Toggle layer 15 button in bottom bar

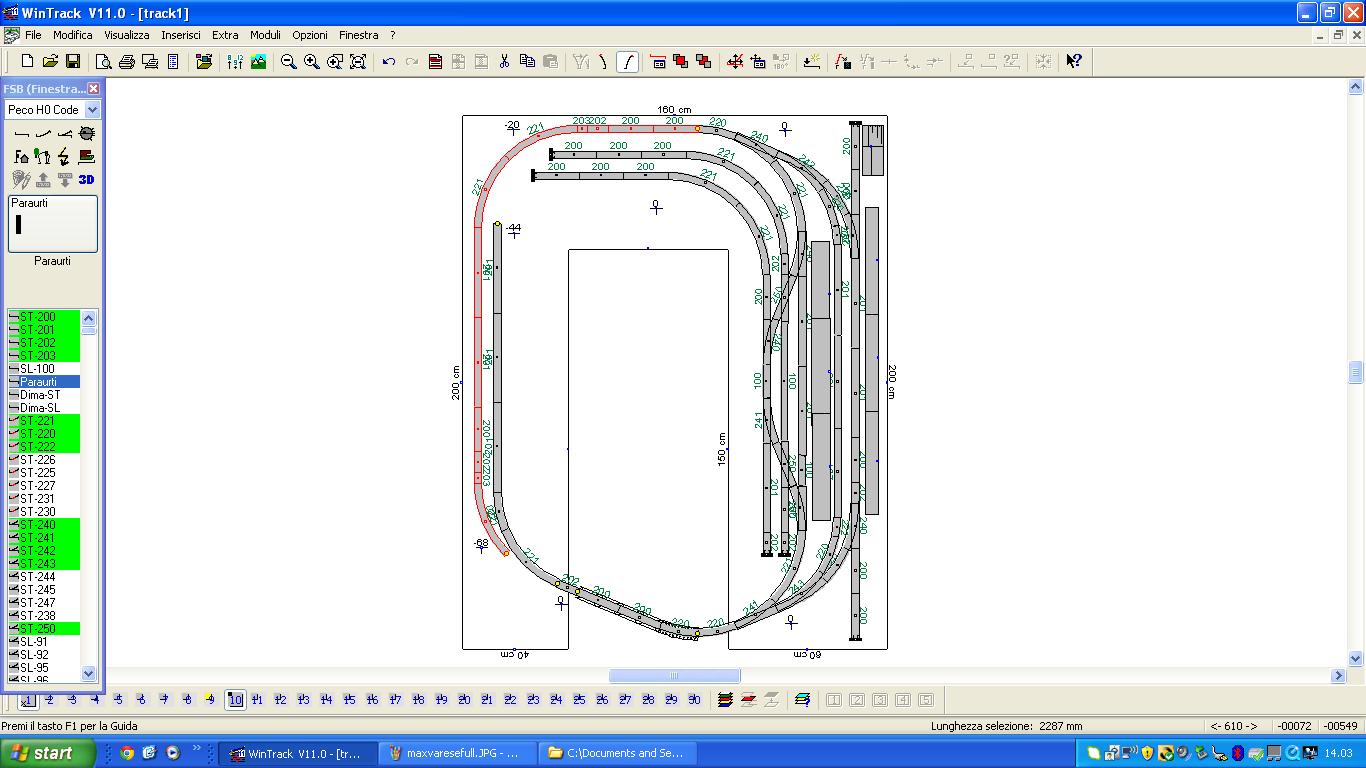coord(349,700)
